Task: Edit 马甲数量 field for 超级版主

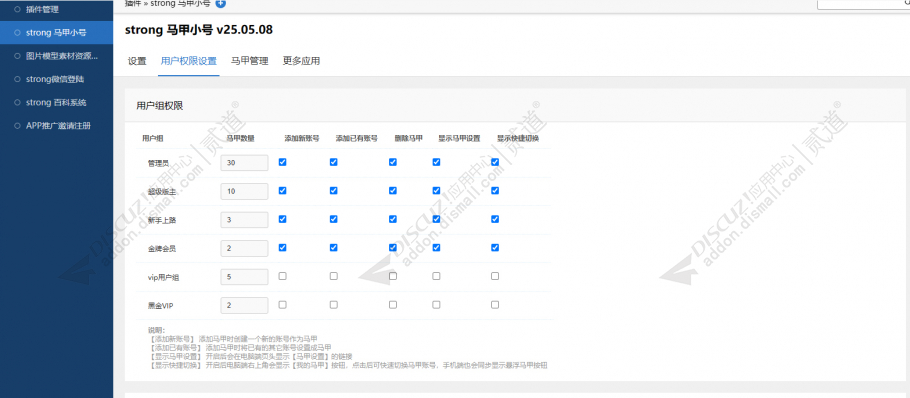Action: point(244,191)
